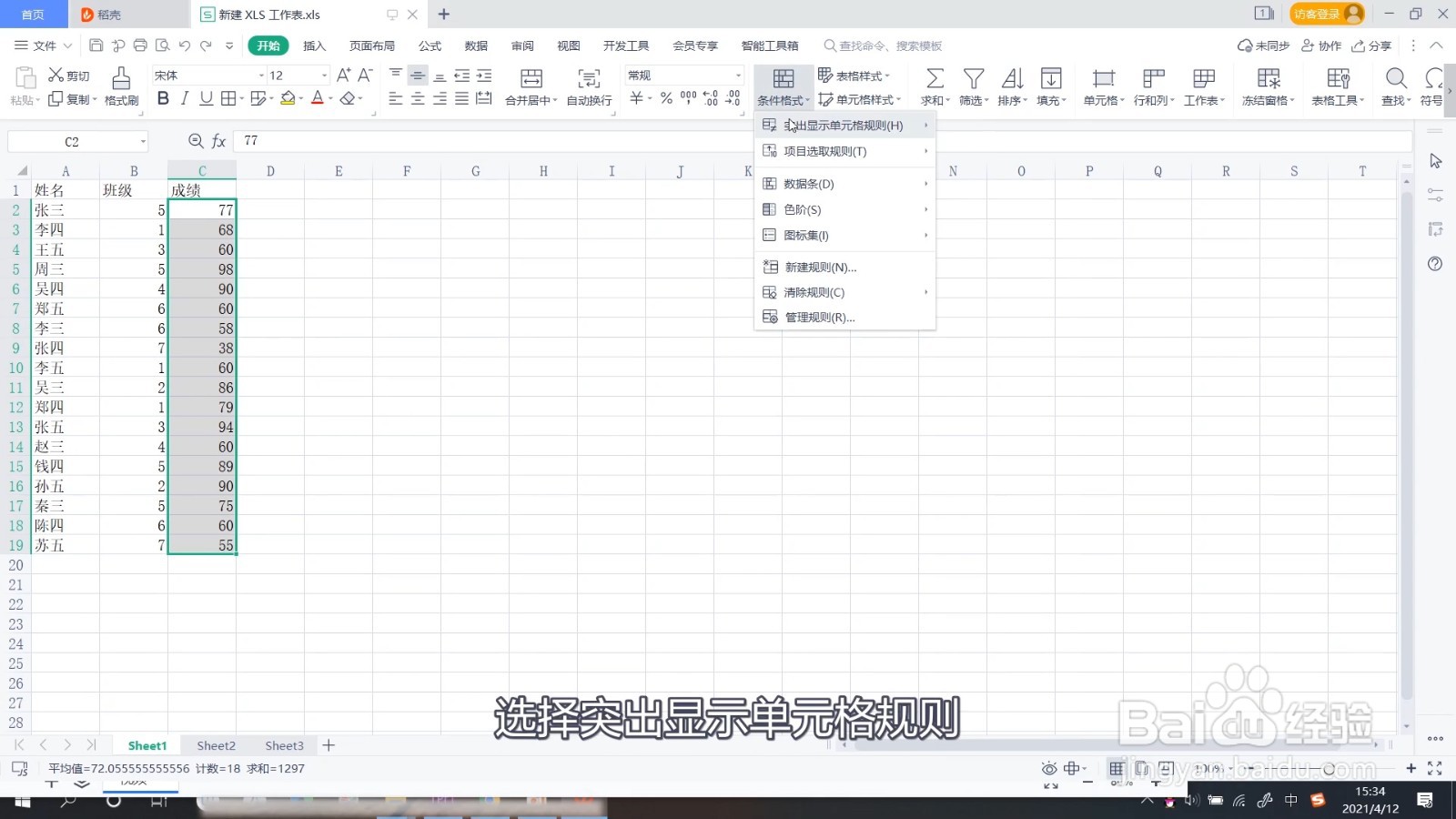Apply bold formatting to selected cells
The image size is (1456, 819).
pyautogui.click(x=163, y=98)
